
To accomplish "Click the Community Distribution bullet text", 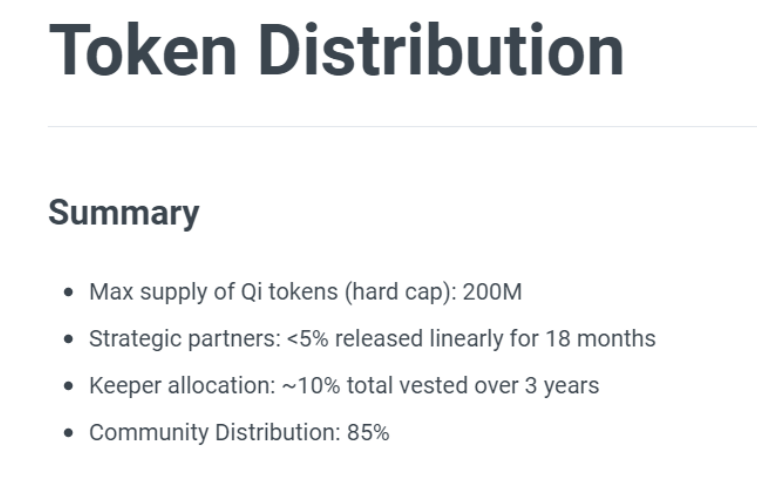I will [239, 432].
